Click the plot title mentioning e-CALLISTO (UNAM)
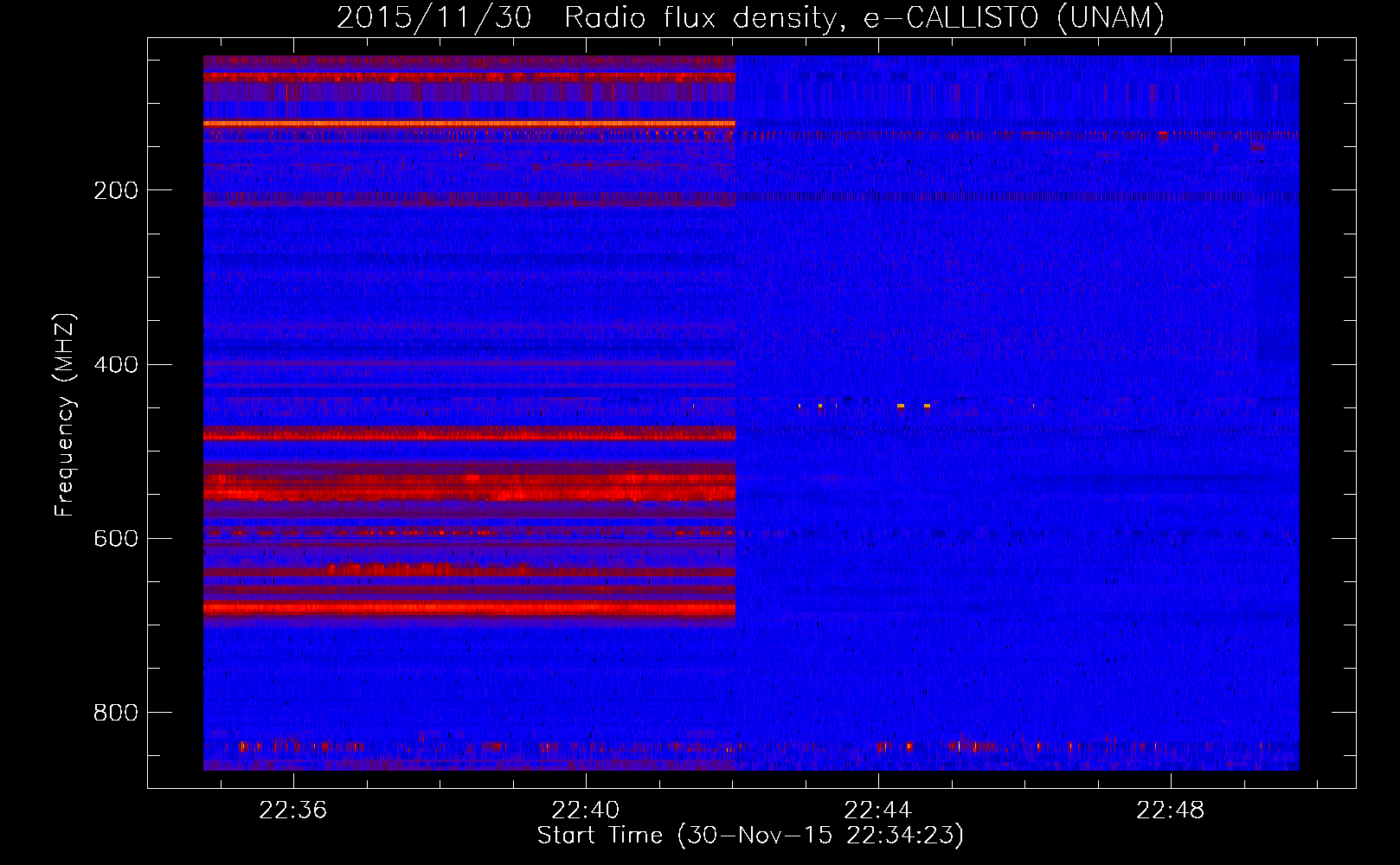This screenshot has width=1400, height=865. [x=750, y=17]
